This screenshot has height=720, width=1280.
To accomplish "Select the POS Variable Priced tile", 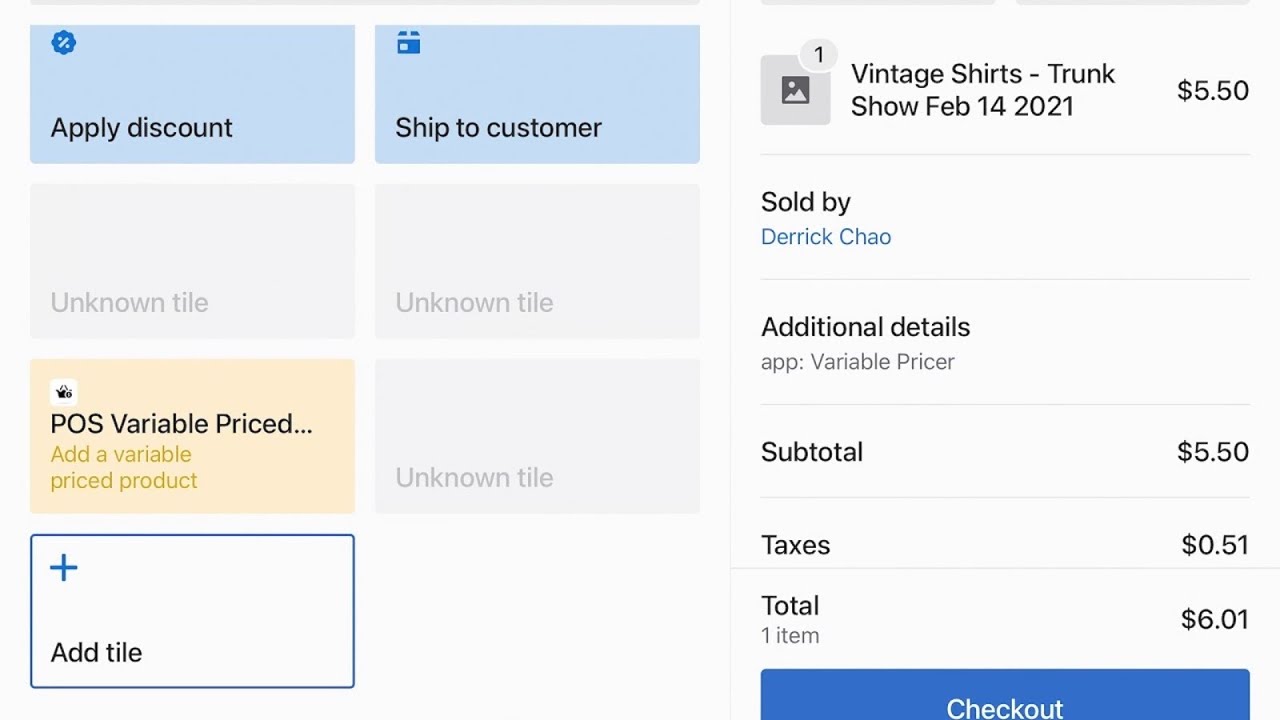I will click(192, 436).
